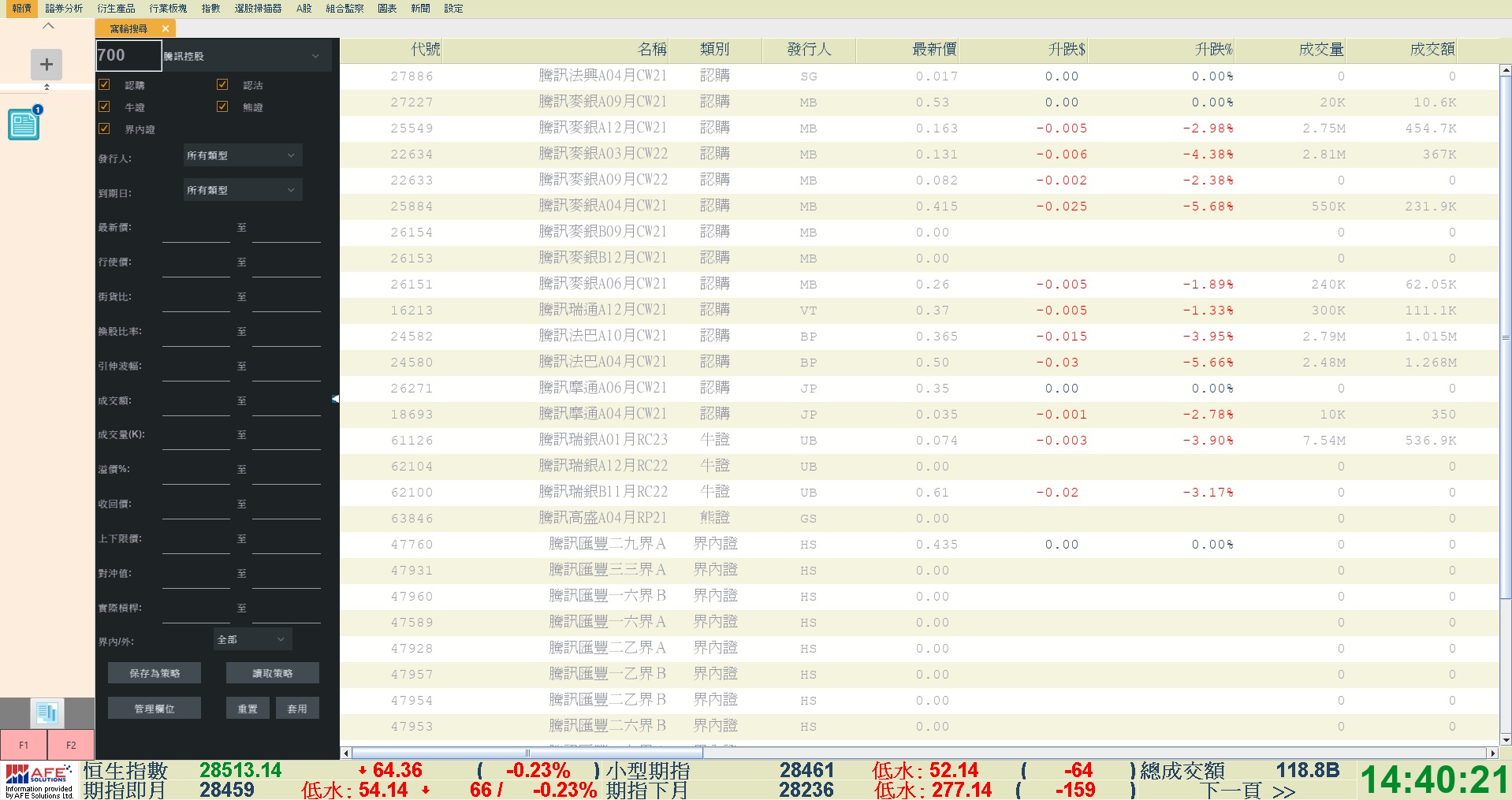This screenshot has width=1512, height=800.
Task: Toggle the 認購 checkbox
Action: coord(104,84)
